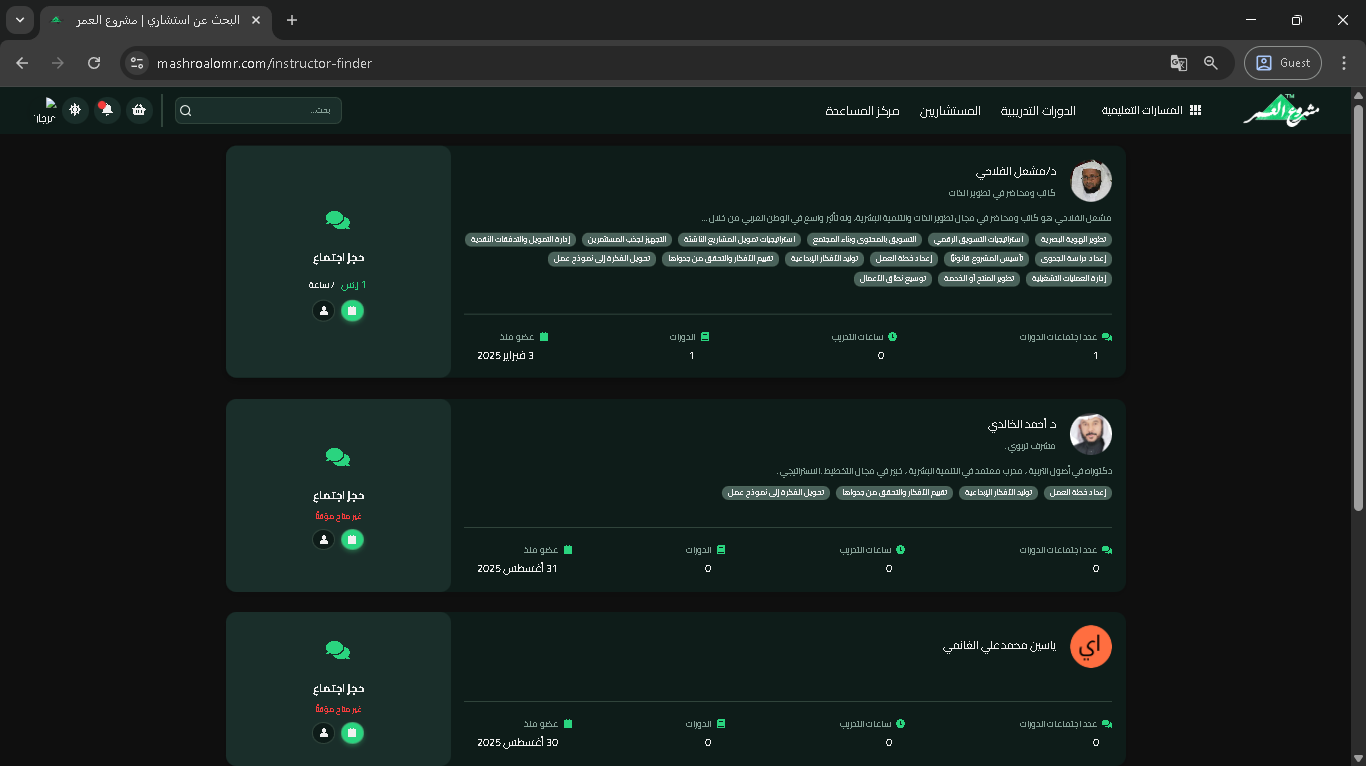
Task: Open the shopping basket icon
Action: [139, 110]
